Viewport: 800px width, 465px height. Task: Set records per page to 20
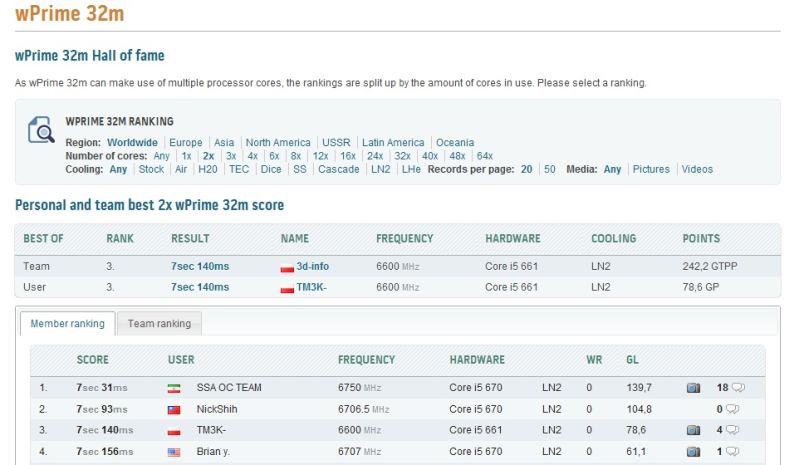(527, 169)
